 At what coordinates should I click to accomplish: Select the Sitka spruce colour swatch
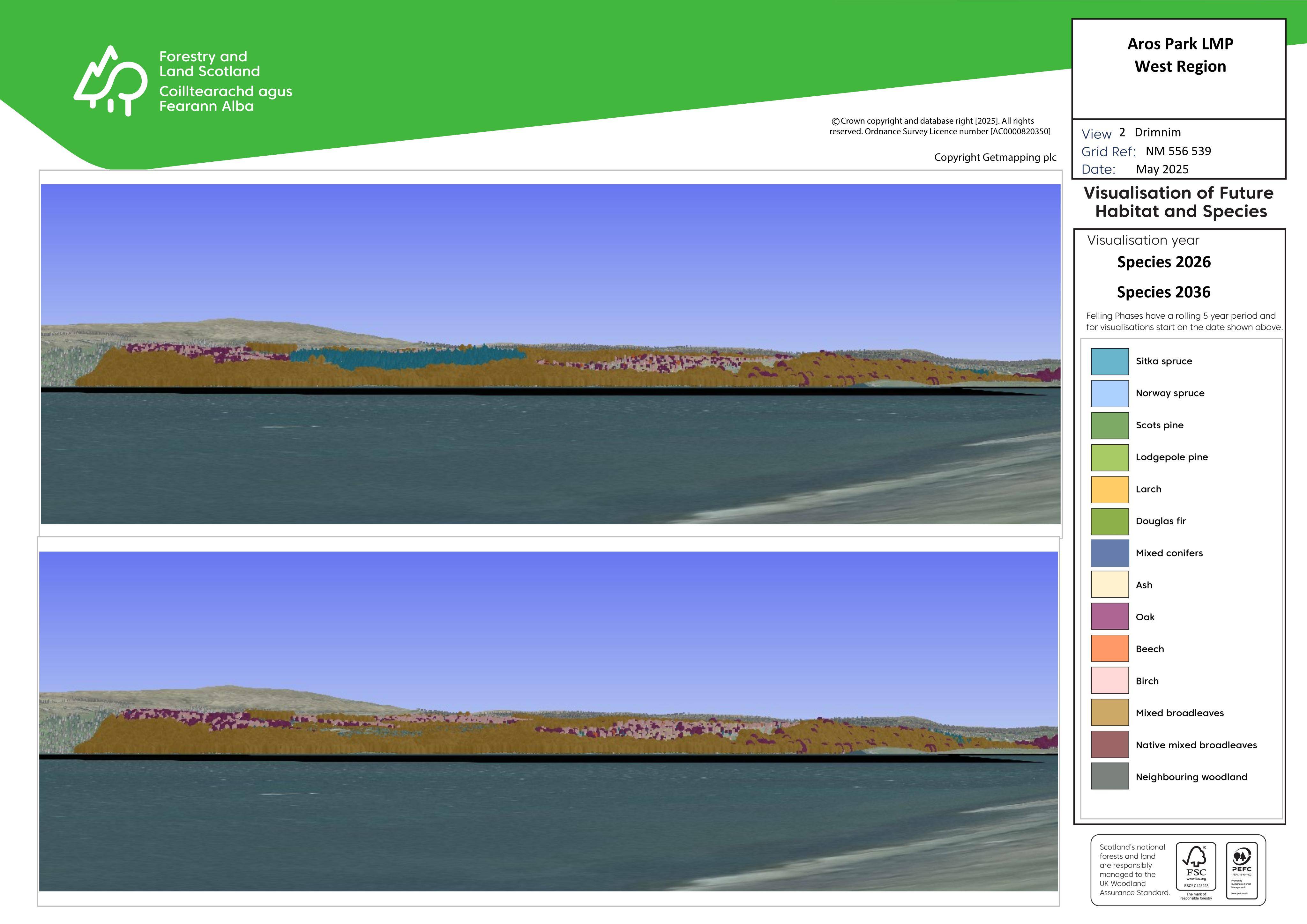click(1109, 361)
